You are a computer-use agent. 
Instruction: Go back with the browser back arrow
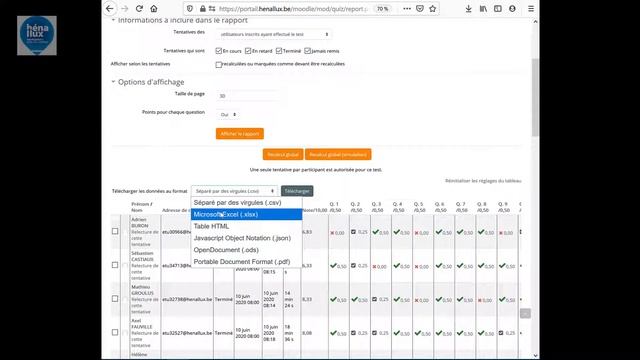109,9
